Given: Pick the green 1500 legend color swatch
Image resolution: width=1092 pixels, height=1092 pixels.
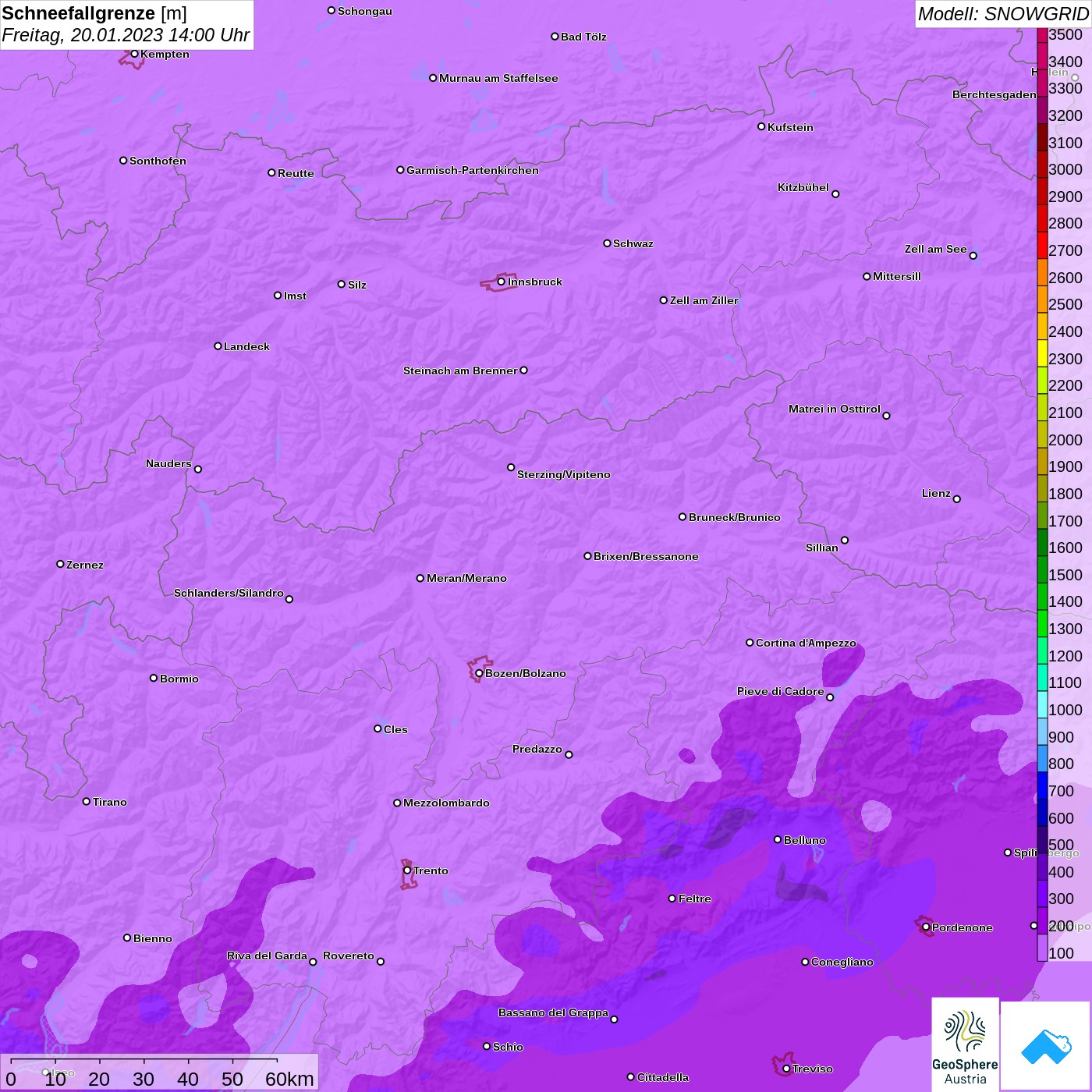Looking at the screenshot, I should point(1042,569).
